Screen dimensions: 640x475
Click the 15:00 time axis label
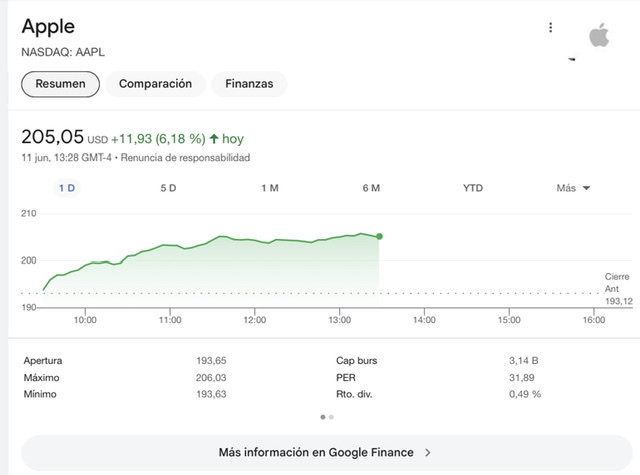click(509, 320)
